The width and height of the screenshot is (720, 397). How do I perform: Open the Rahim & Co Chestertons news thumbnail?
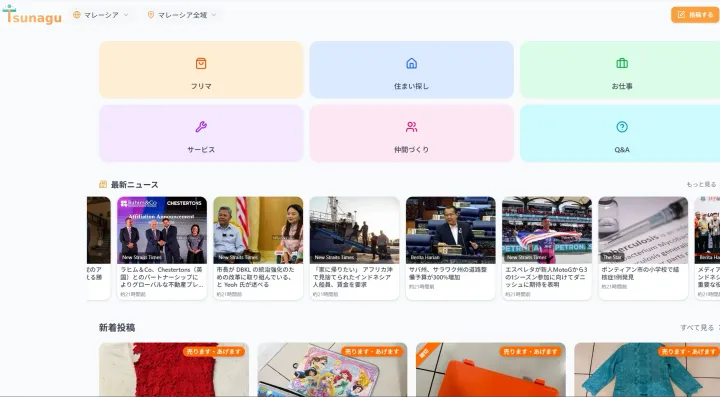(x=162, y=230)
